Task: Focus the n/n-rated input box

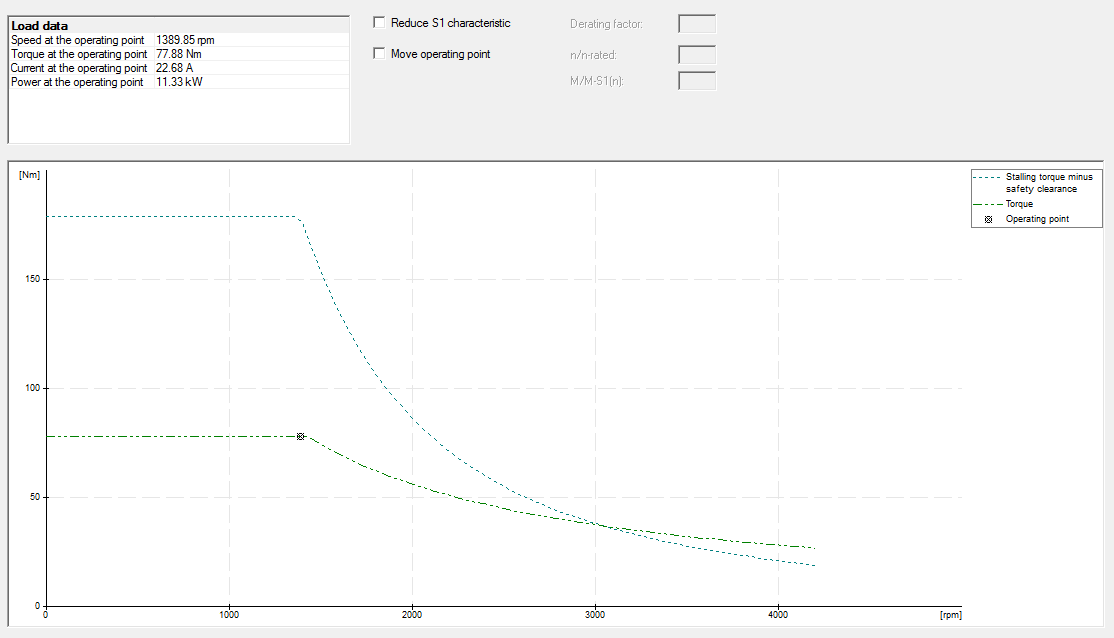Action: pos(696,55)
